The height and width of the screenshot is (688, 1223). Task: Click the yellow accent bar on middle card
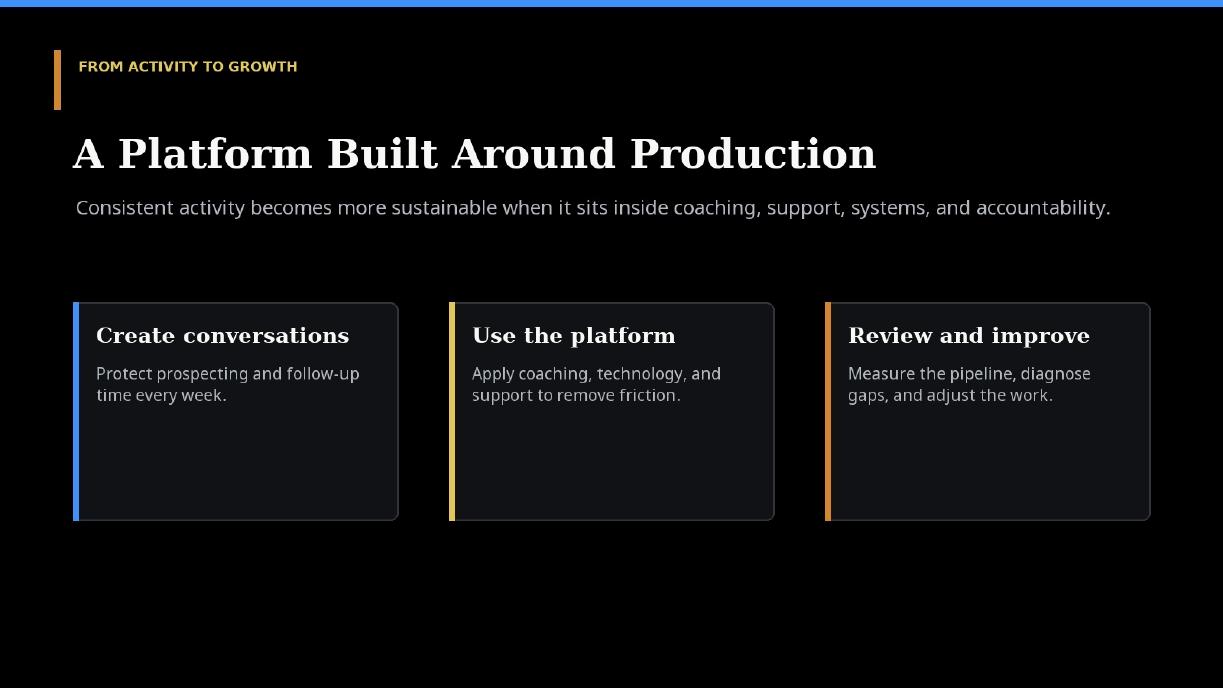452,411
